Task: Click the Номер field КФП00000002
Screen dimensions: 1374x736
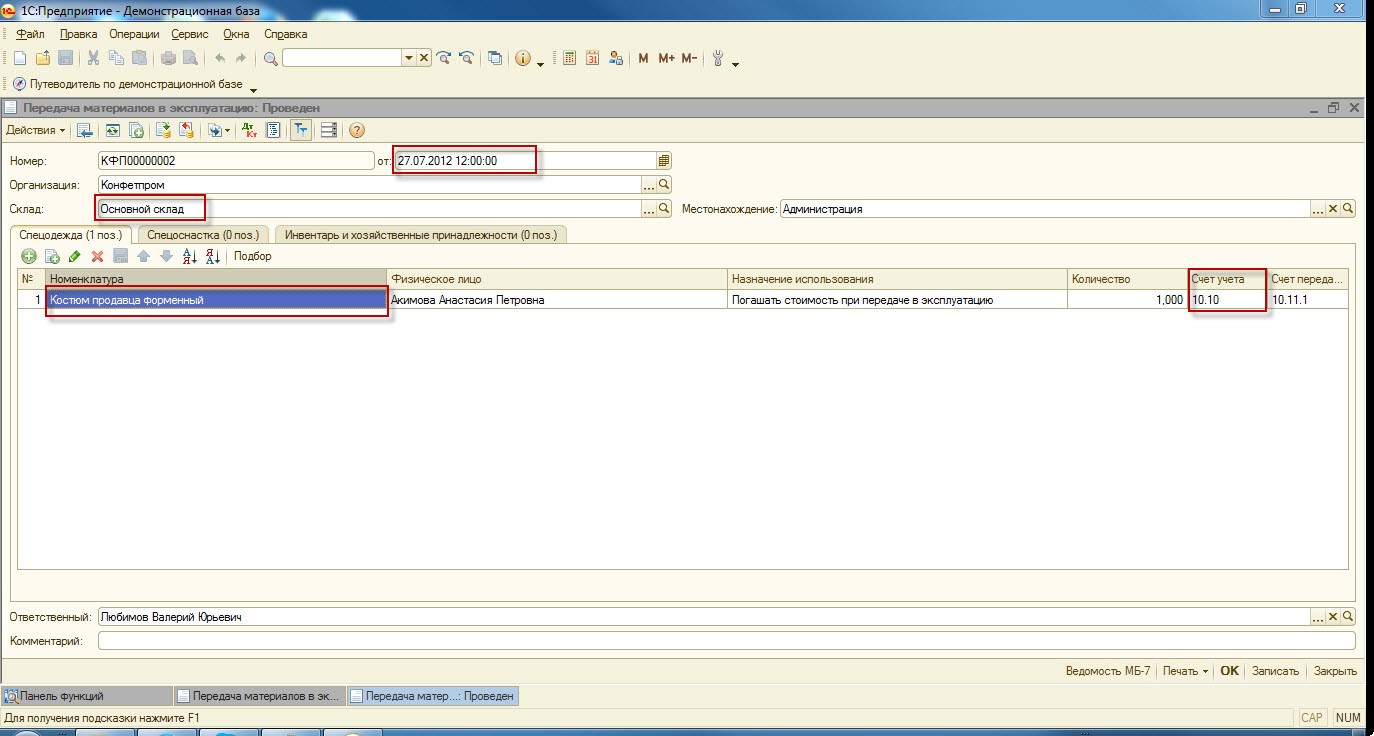Action: pos(235,160)
